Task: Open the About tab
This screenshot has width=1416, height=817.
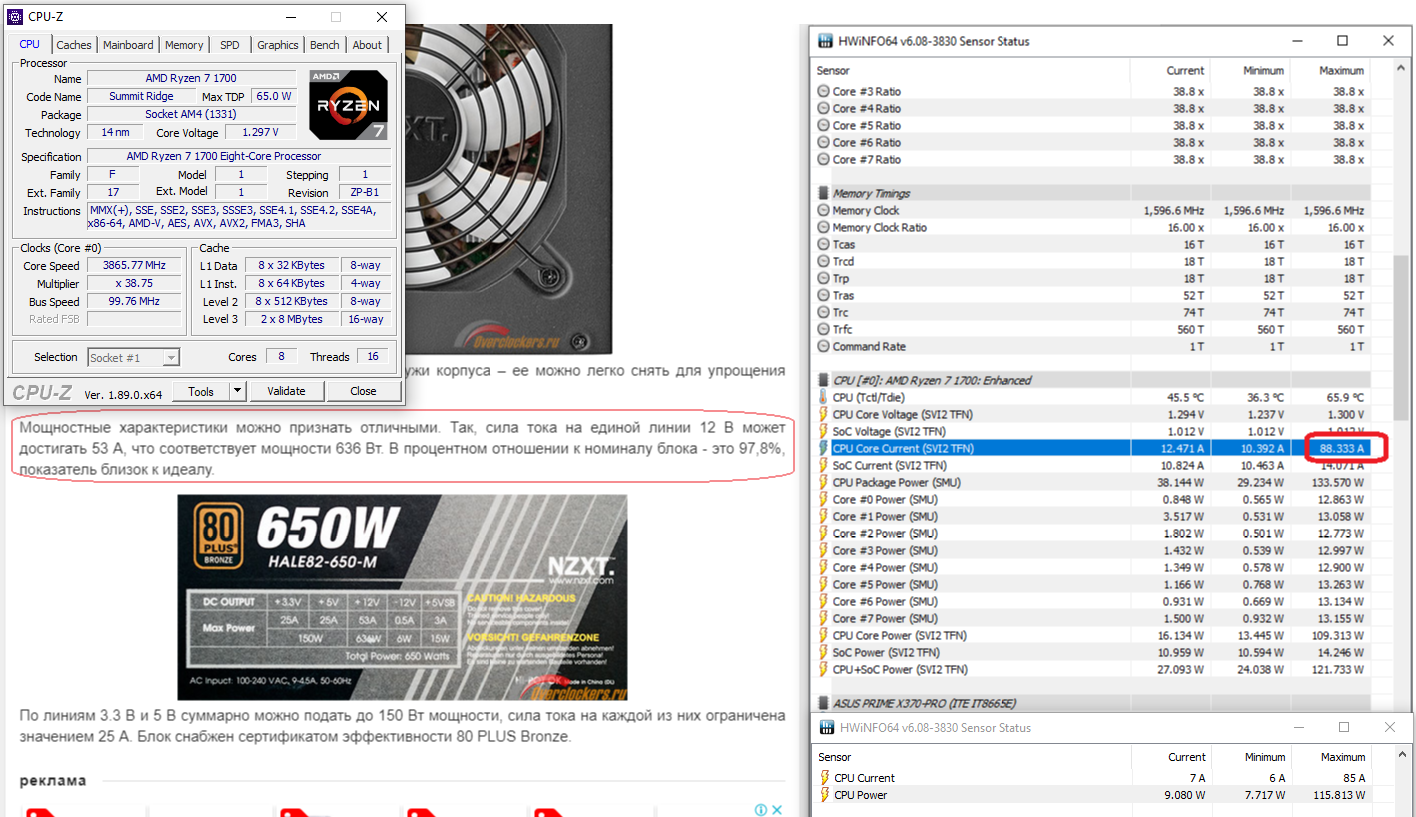Action: coord(367,45)
